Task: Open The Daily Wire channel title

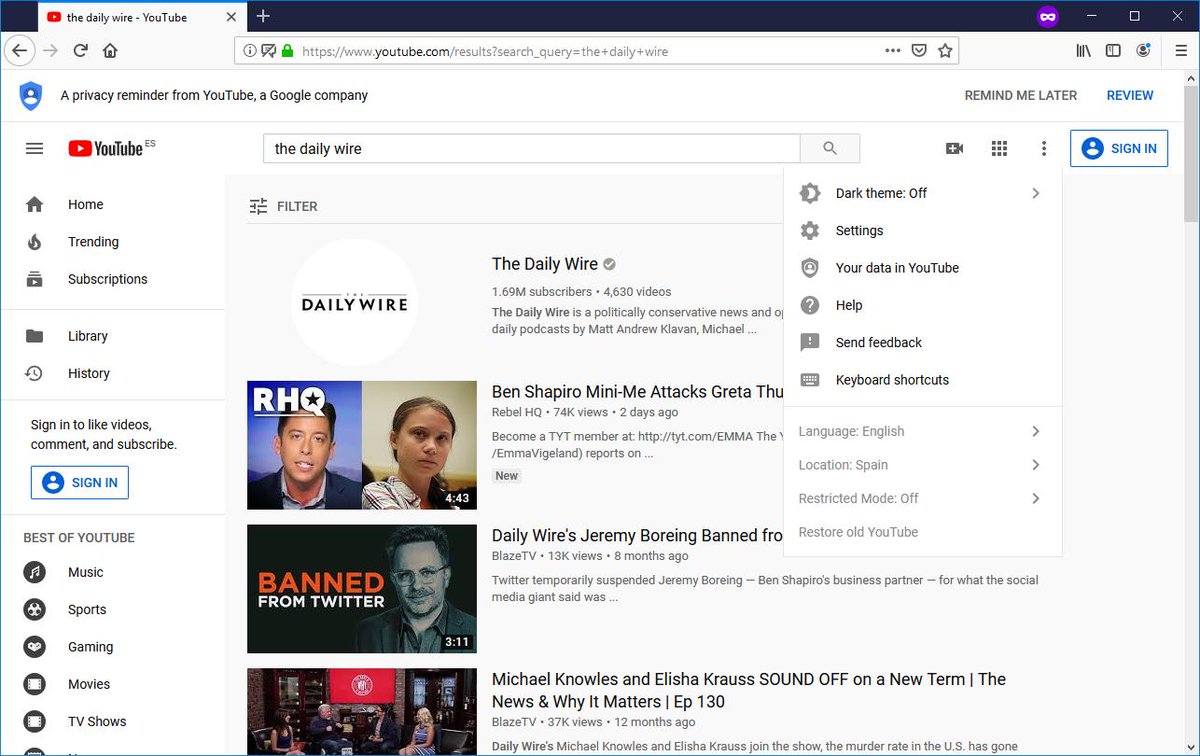Action: coord(545,264)
